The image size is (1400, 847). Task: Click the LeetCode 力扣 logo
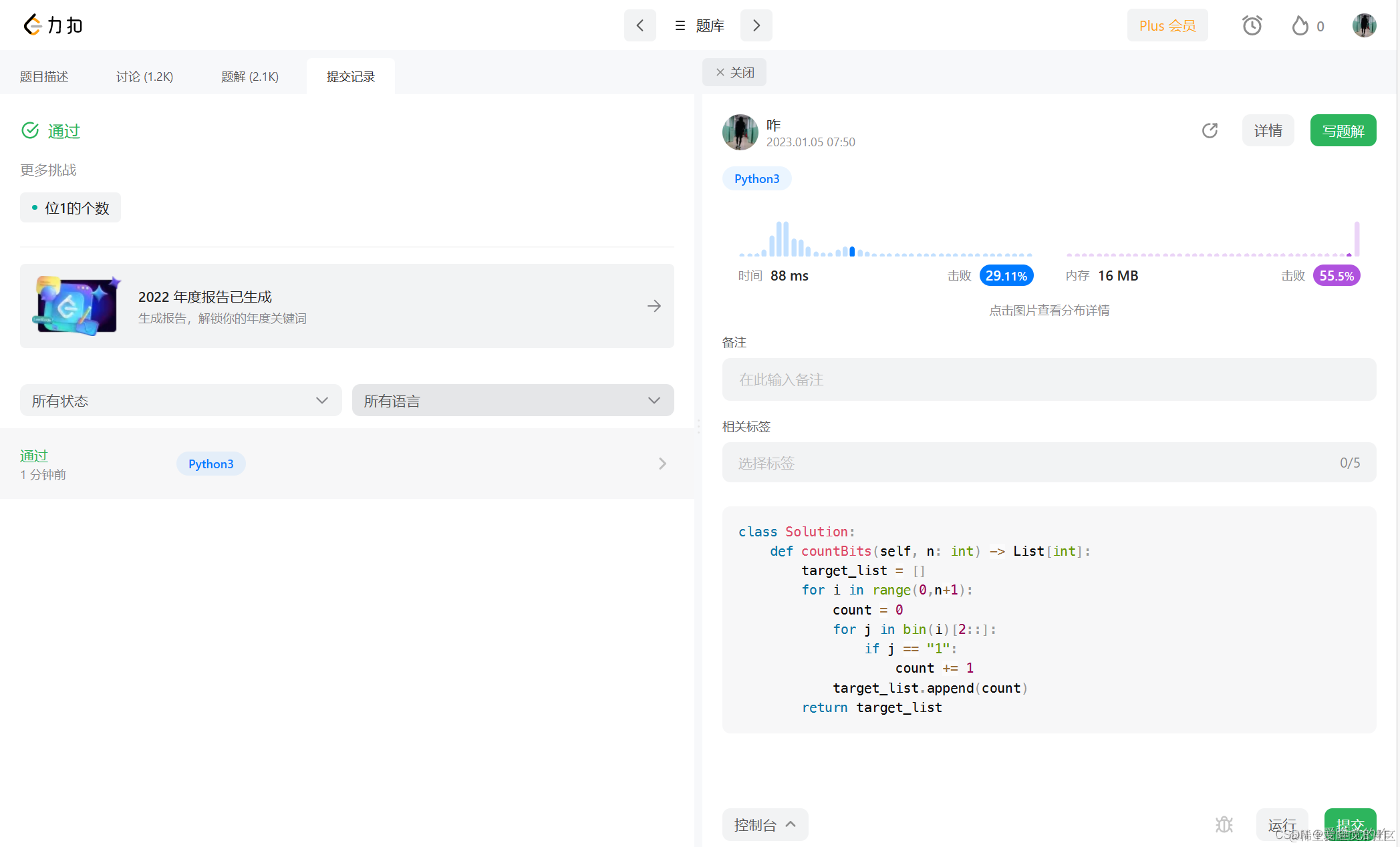tap(53, 25)
